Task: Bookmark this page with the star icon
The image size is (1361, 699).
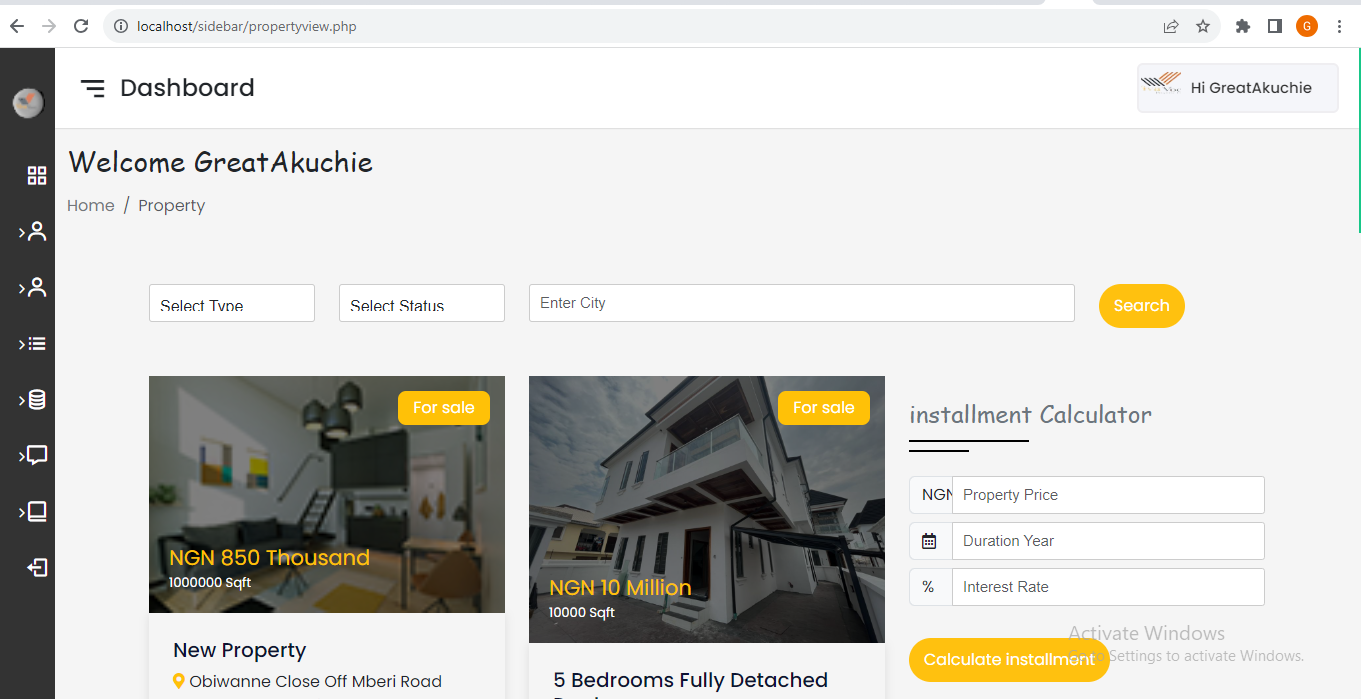Action: click(1203, 26)
